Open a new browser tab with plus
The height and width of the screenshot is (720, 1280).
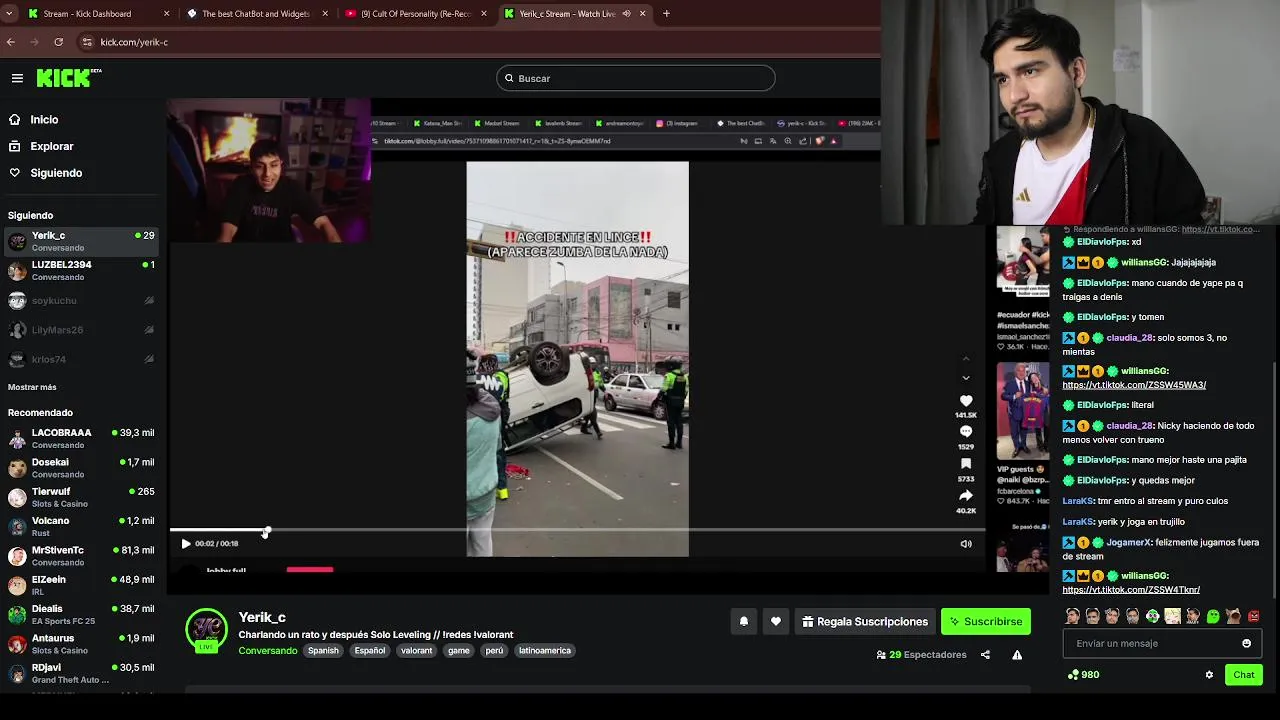click(x=666, y=14)
